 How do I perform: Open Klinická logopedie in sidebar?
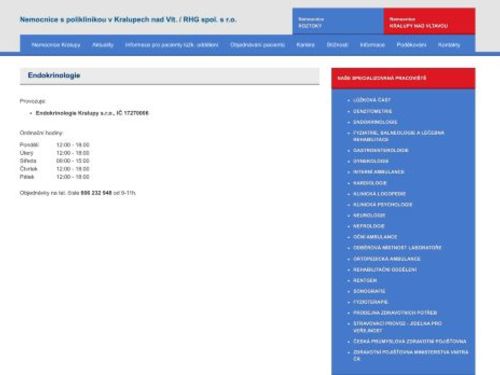coord(379,194)
